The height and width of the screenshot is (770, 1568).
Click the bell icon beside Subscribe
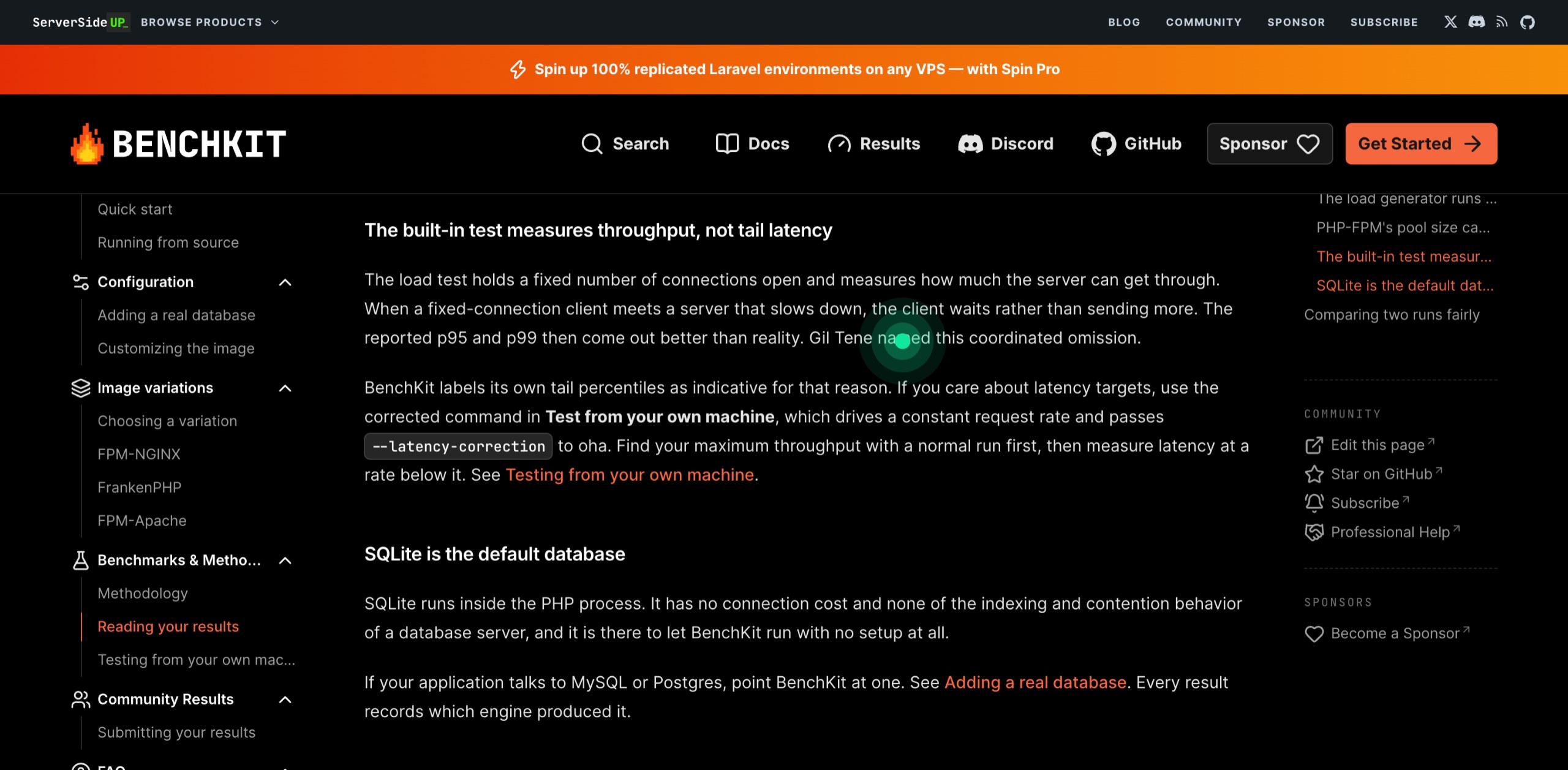[1314, 503]
